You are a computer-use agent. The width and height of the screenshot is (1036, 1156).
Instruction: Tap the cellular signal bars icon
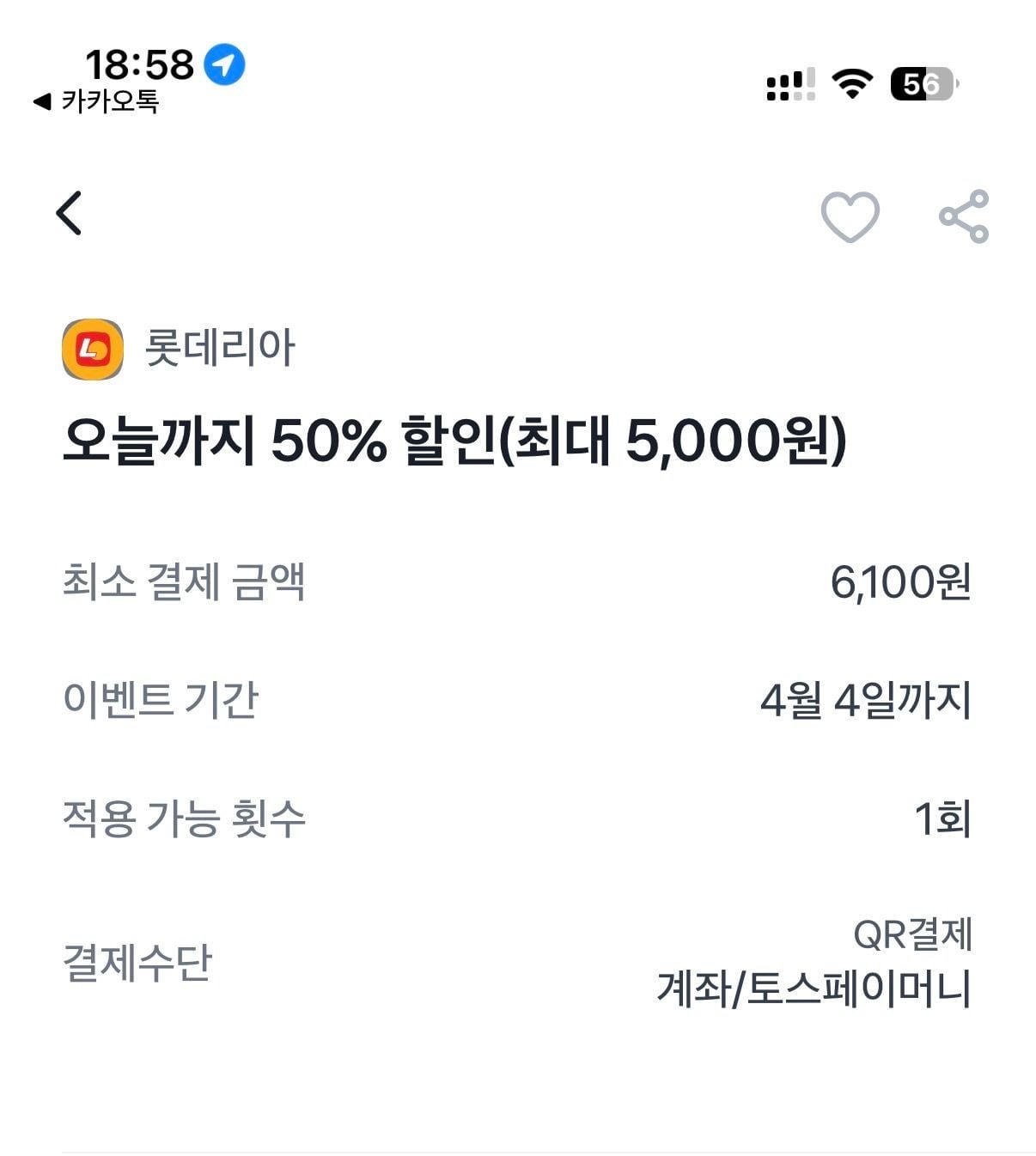[x=790, y=85]
